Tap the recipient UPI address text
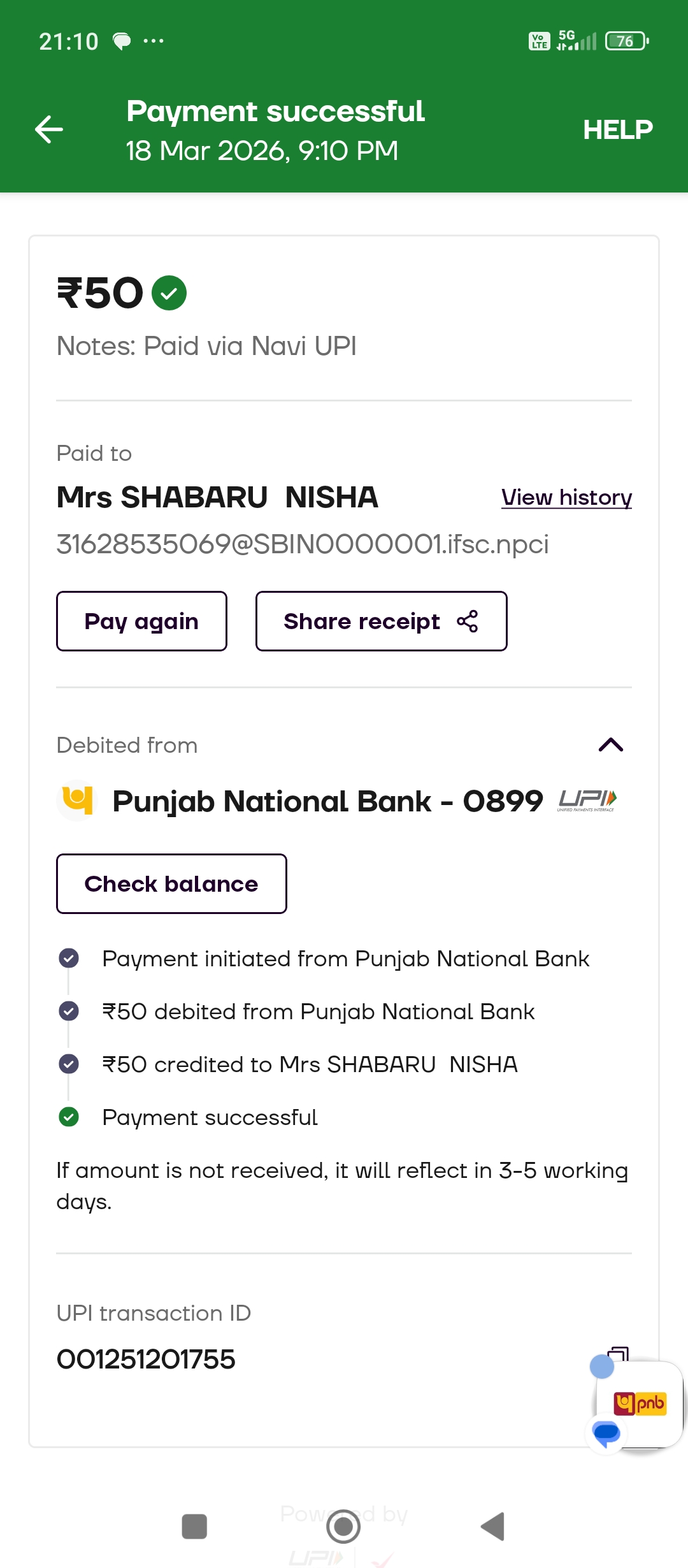Screen dimensions: 688x1568 (302, 544)
